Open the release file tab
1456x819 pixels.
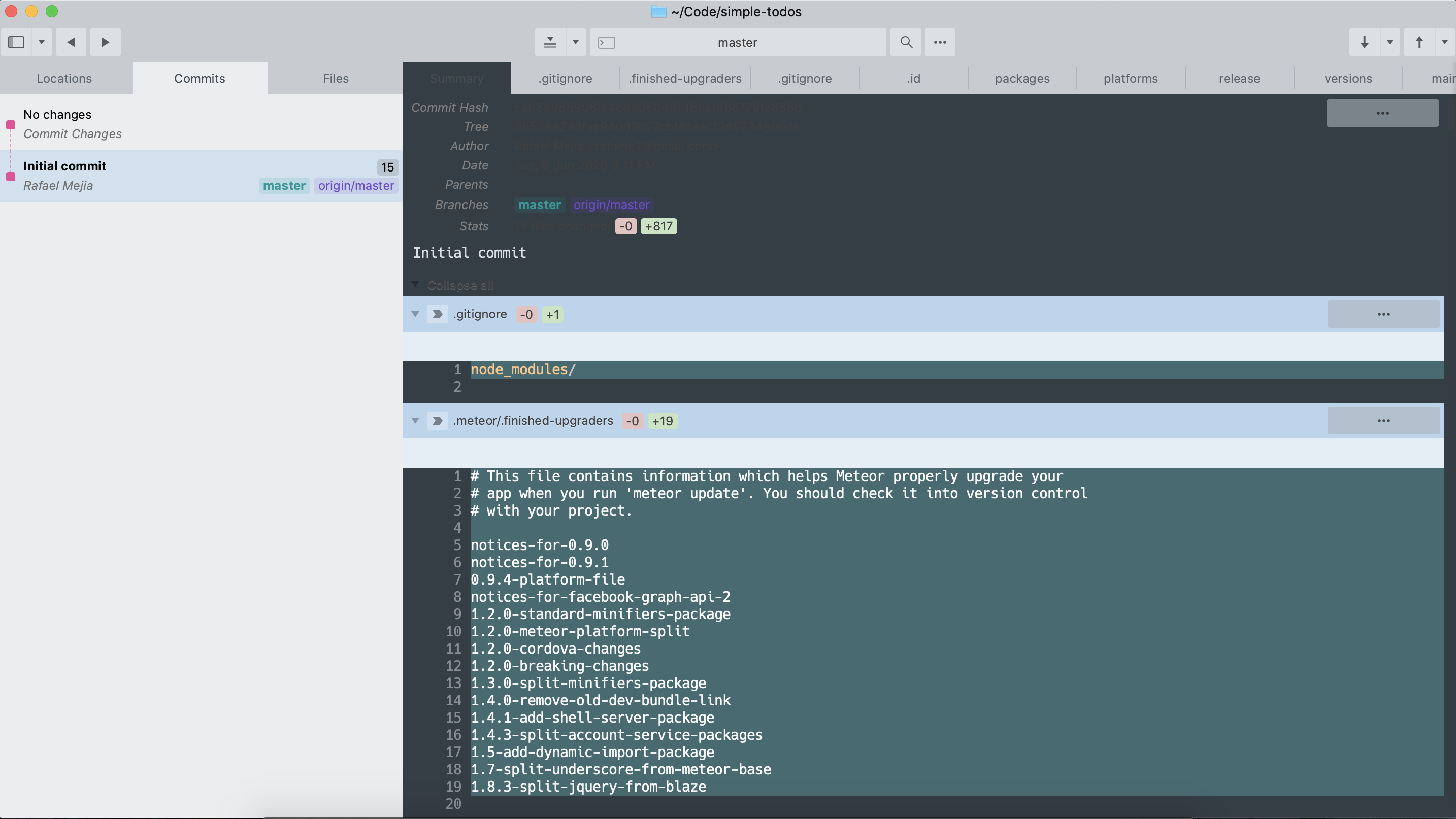coord(1239,79)
